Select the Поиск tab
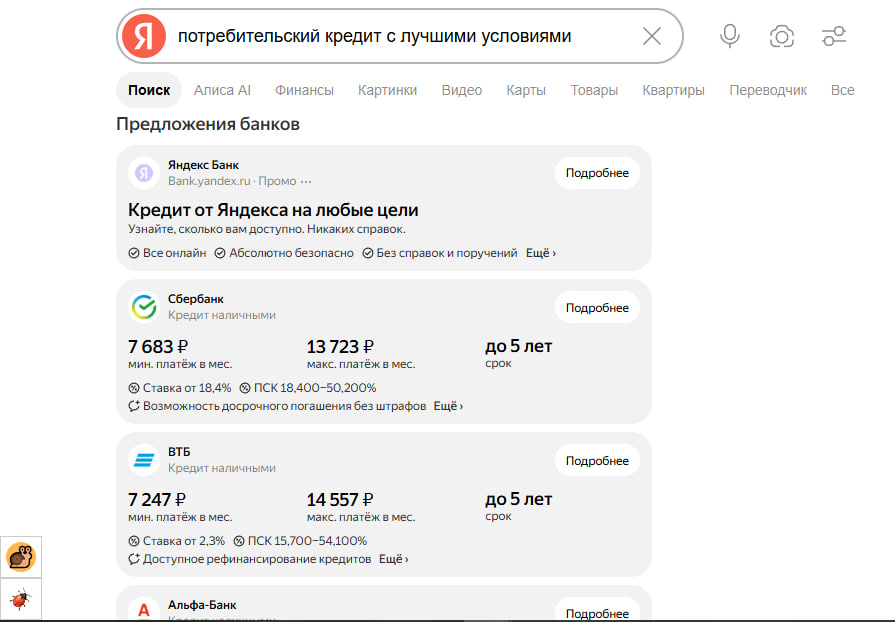The width and height of the screenshot is (895, 622). pos(149,90)
